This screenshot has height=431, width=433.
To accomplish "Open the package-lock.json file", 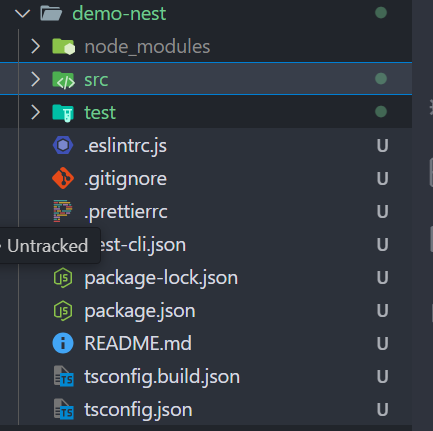I will 161,278.
